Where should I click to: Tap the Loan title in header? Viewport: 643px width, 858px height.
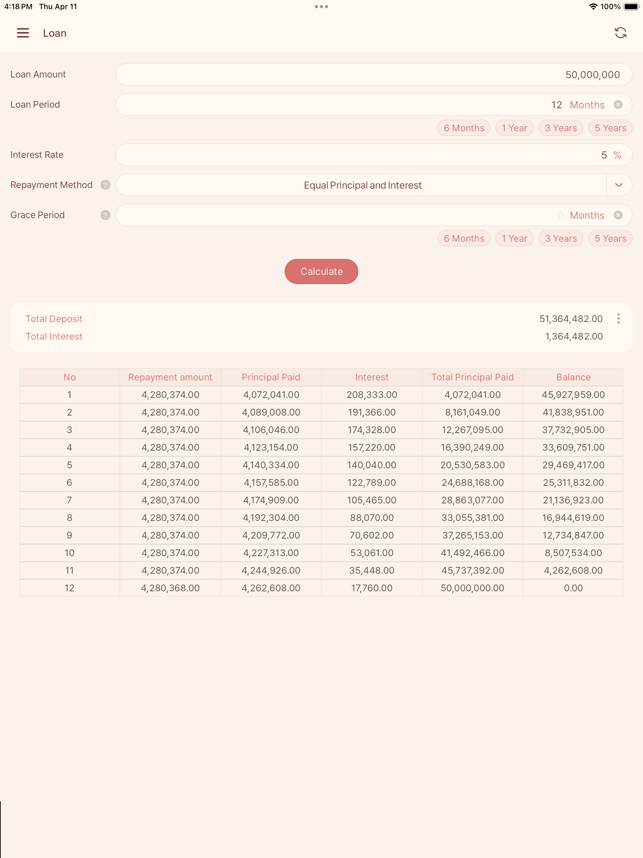(x=55, y=33)
